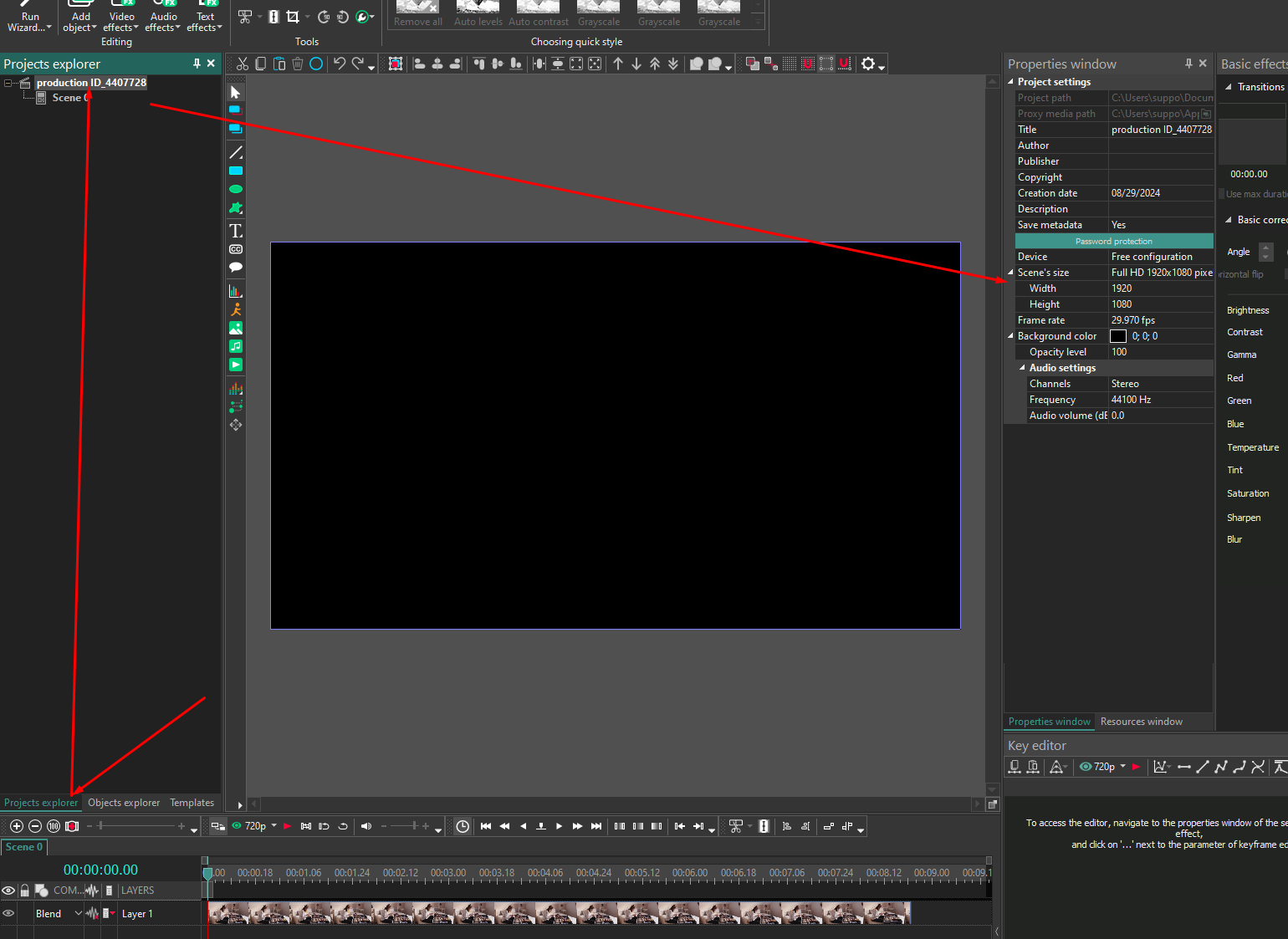Viewport: 1288px width, 939px height.
Task: Click the Copy icon in editing toolbar
Action: point(261,64)
